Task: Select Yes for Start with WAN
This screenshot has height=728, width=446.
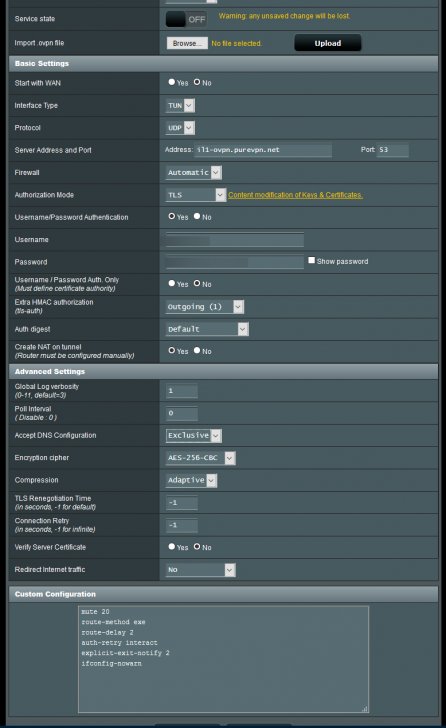Action: (x=172, y=82)
